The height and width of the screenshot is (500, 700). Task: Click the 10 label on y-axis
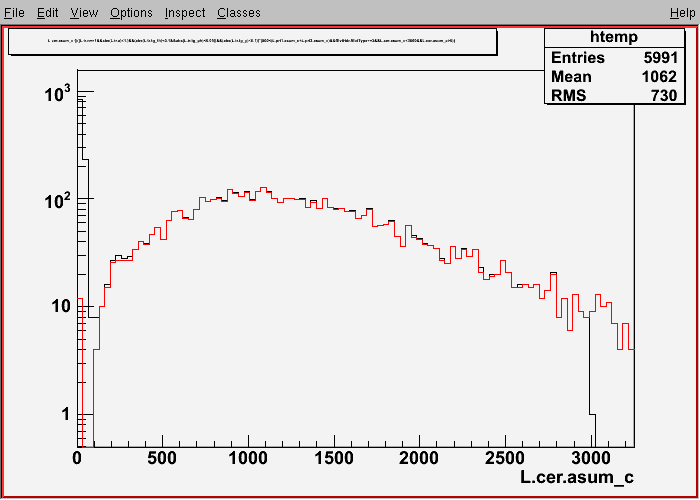[x=59, y=307]
